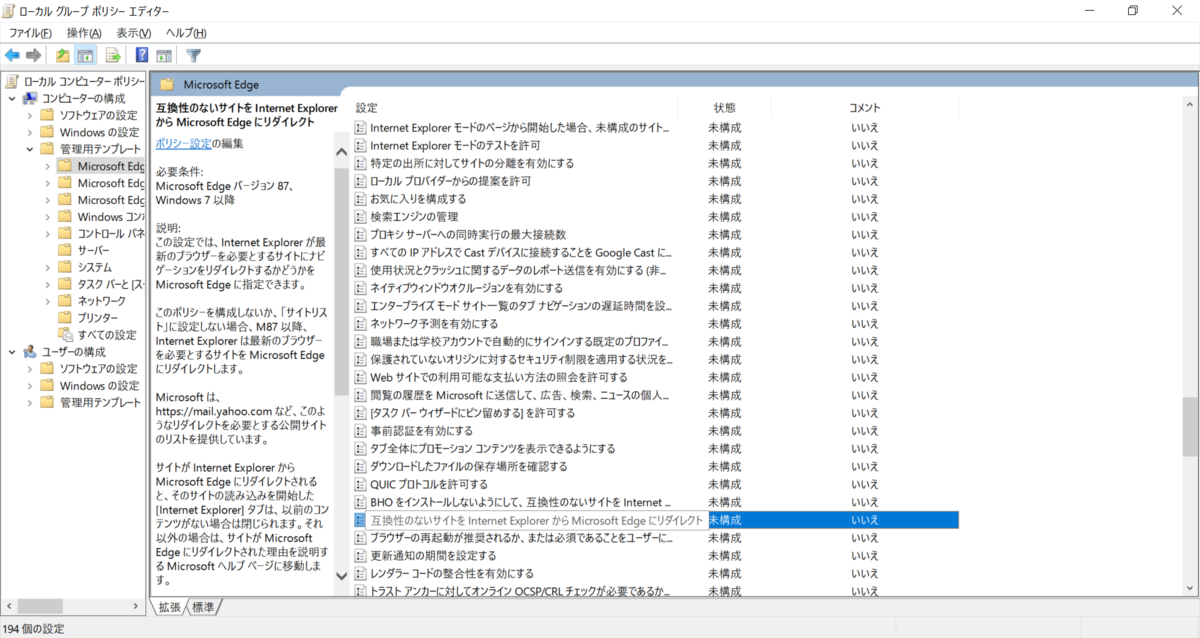This screenshot has height=638, width=1200.
Task: Click policy icon beside '検索エンジンの管理'
Action: click(361, 216)
